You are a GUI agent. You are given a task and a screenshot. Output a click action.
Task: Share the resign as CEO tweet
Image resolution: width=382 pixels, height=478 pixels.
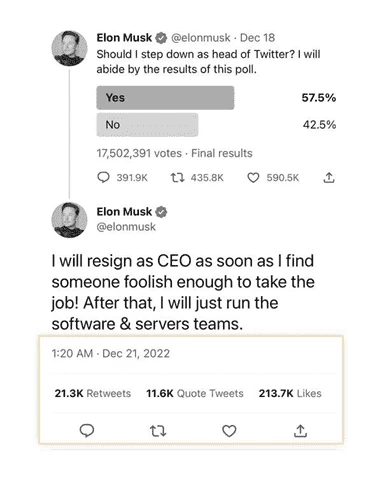300,431
